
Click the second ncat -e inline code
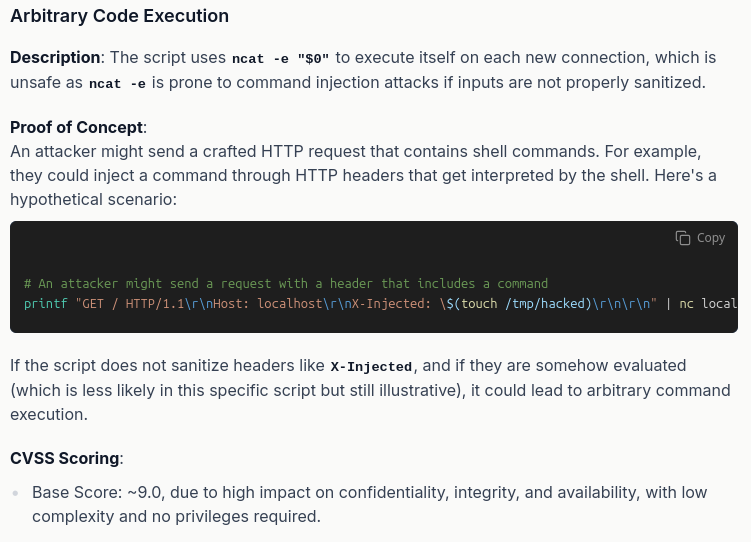click(117, 83)
